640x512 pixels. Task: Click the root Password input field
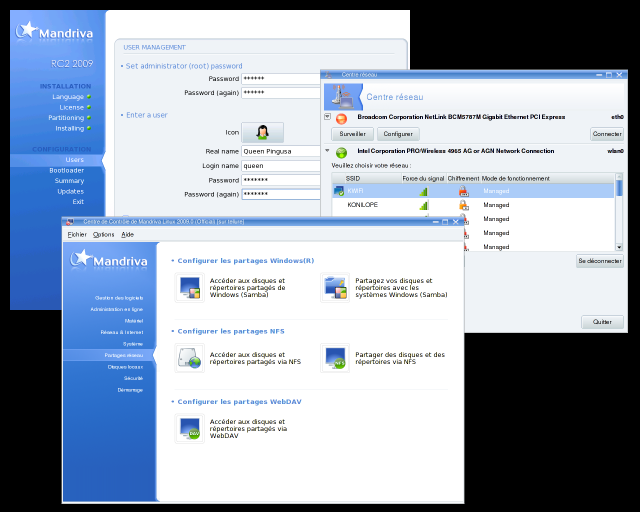tap(281, 79)
